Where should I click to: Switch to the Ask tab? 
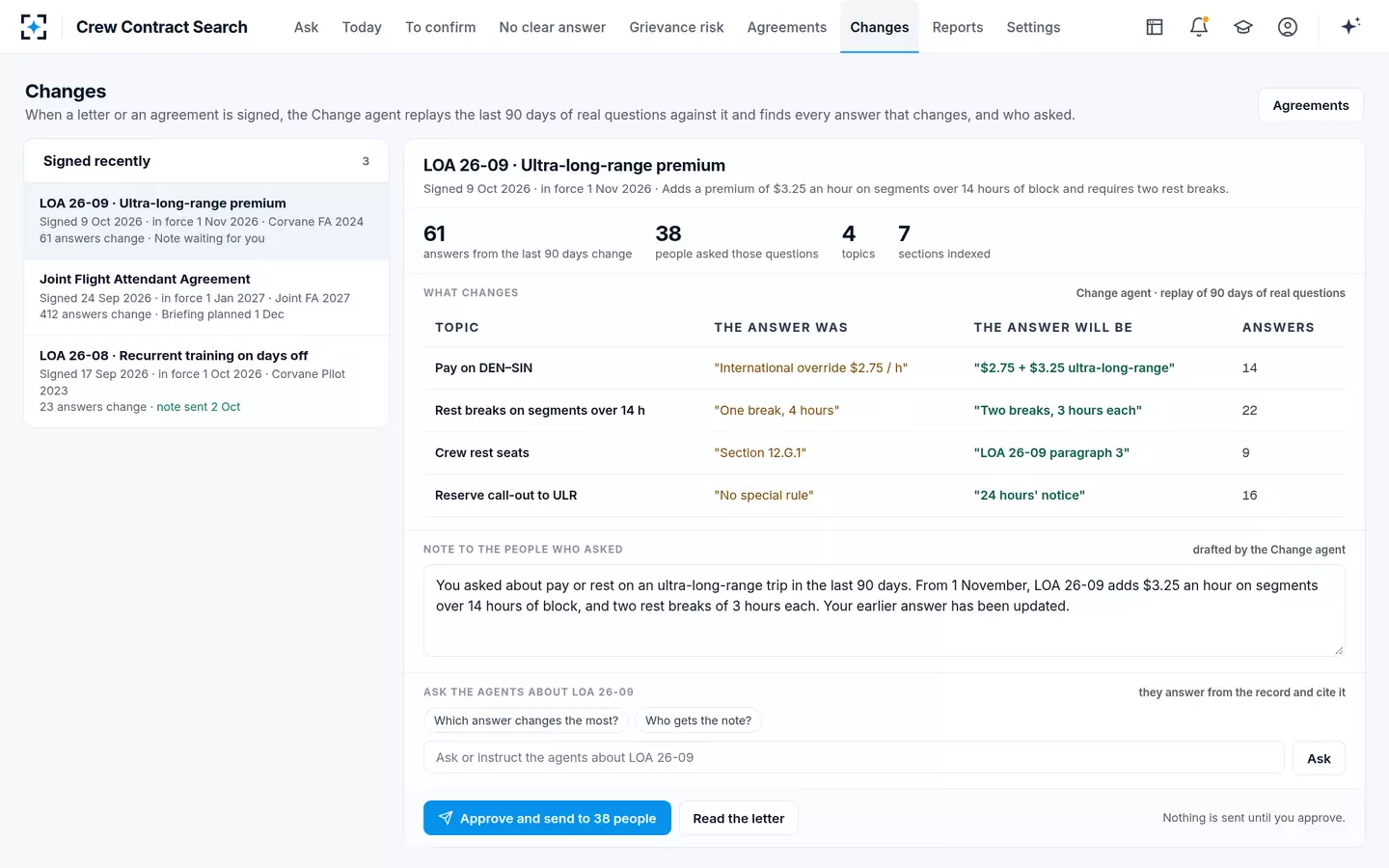click(x=306, y=27)
